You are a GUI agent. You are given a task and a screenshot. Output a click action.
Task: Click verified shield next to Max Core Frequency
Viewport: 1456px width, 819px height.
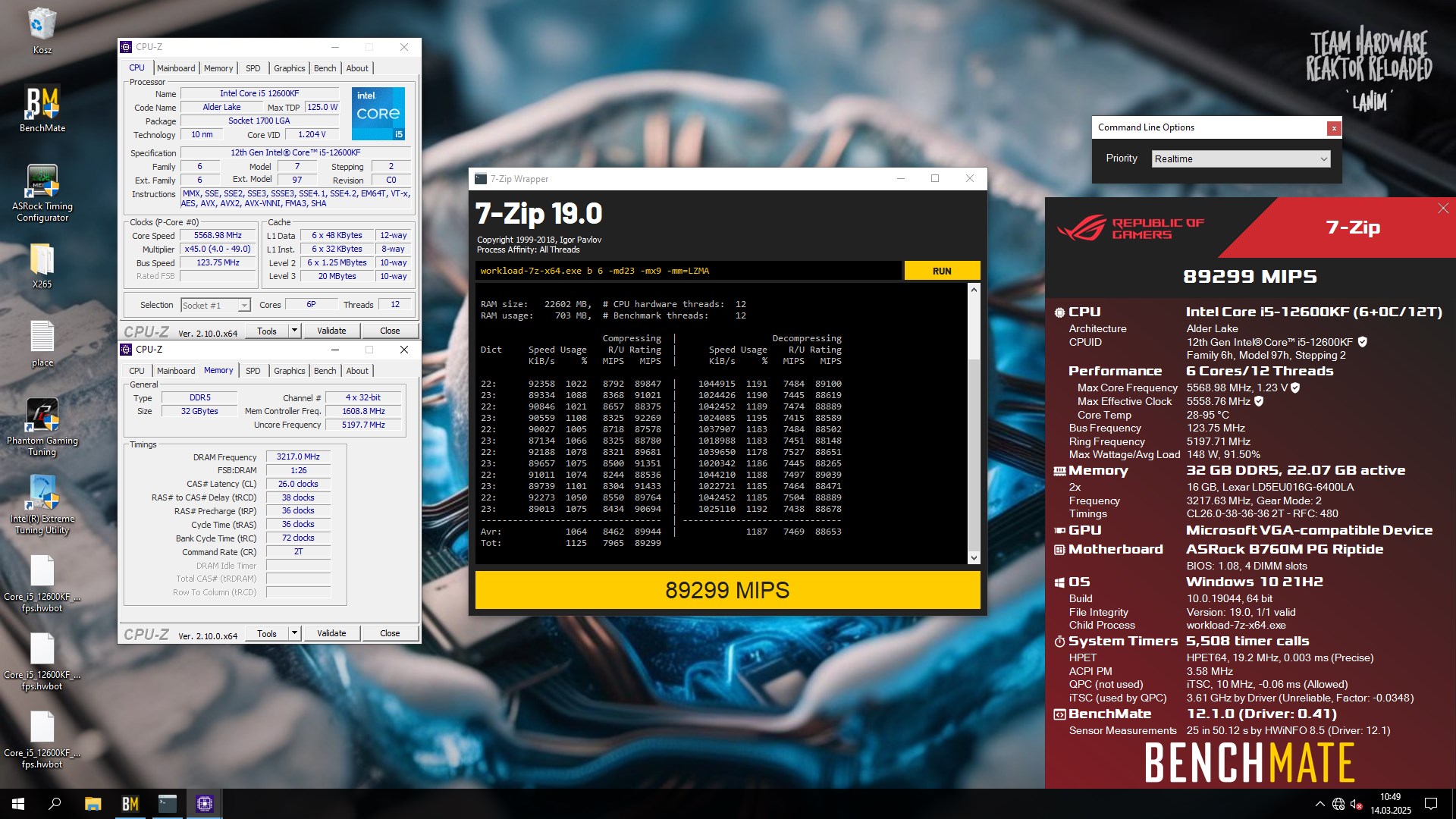click(1295, 388)
